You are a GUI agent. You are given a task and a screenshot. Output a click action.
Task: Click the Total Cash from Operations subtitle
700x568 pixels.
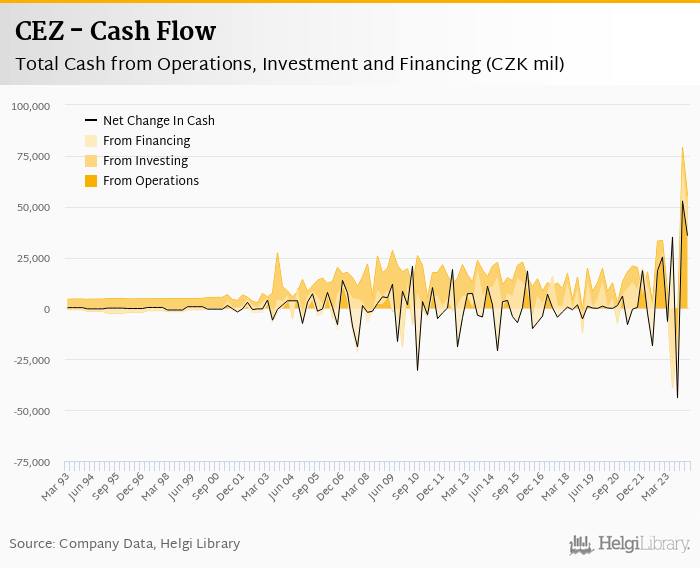[289, 65]
